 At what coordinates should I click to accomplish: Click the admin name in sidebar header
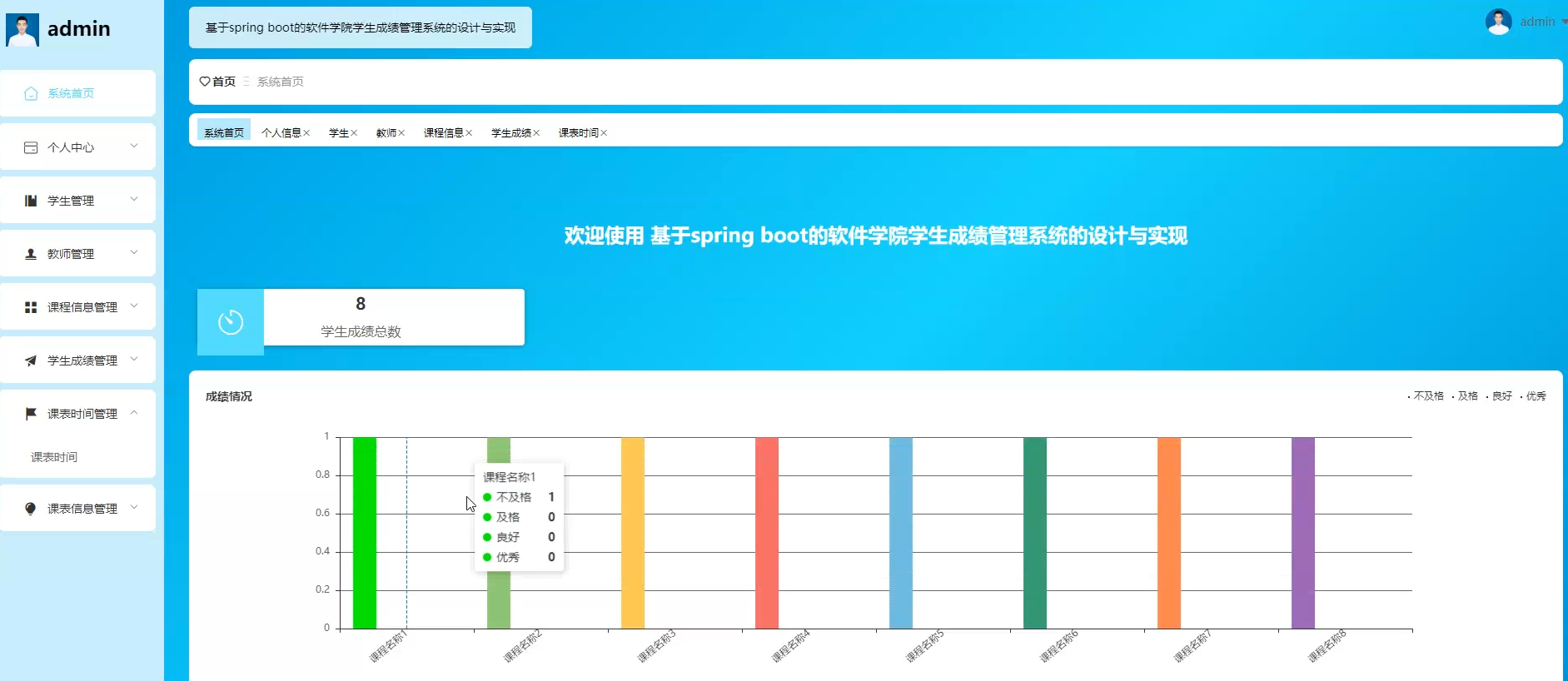[79, 29]
